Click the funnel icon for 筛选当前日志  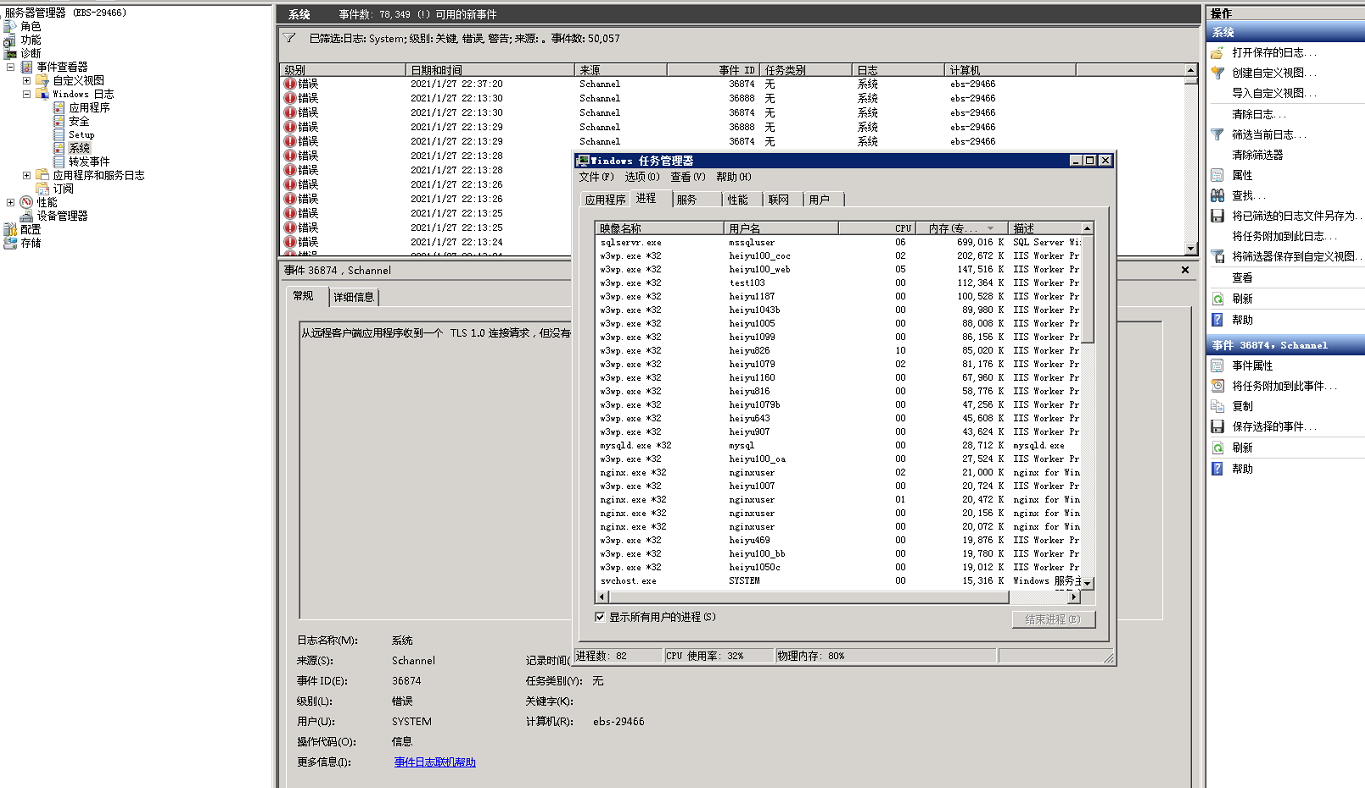pos(1217,134)
